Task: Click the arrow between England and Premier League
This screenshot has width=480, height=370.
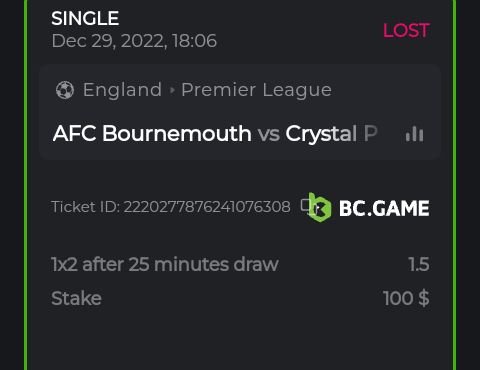Action: [x=172, y=90]
